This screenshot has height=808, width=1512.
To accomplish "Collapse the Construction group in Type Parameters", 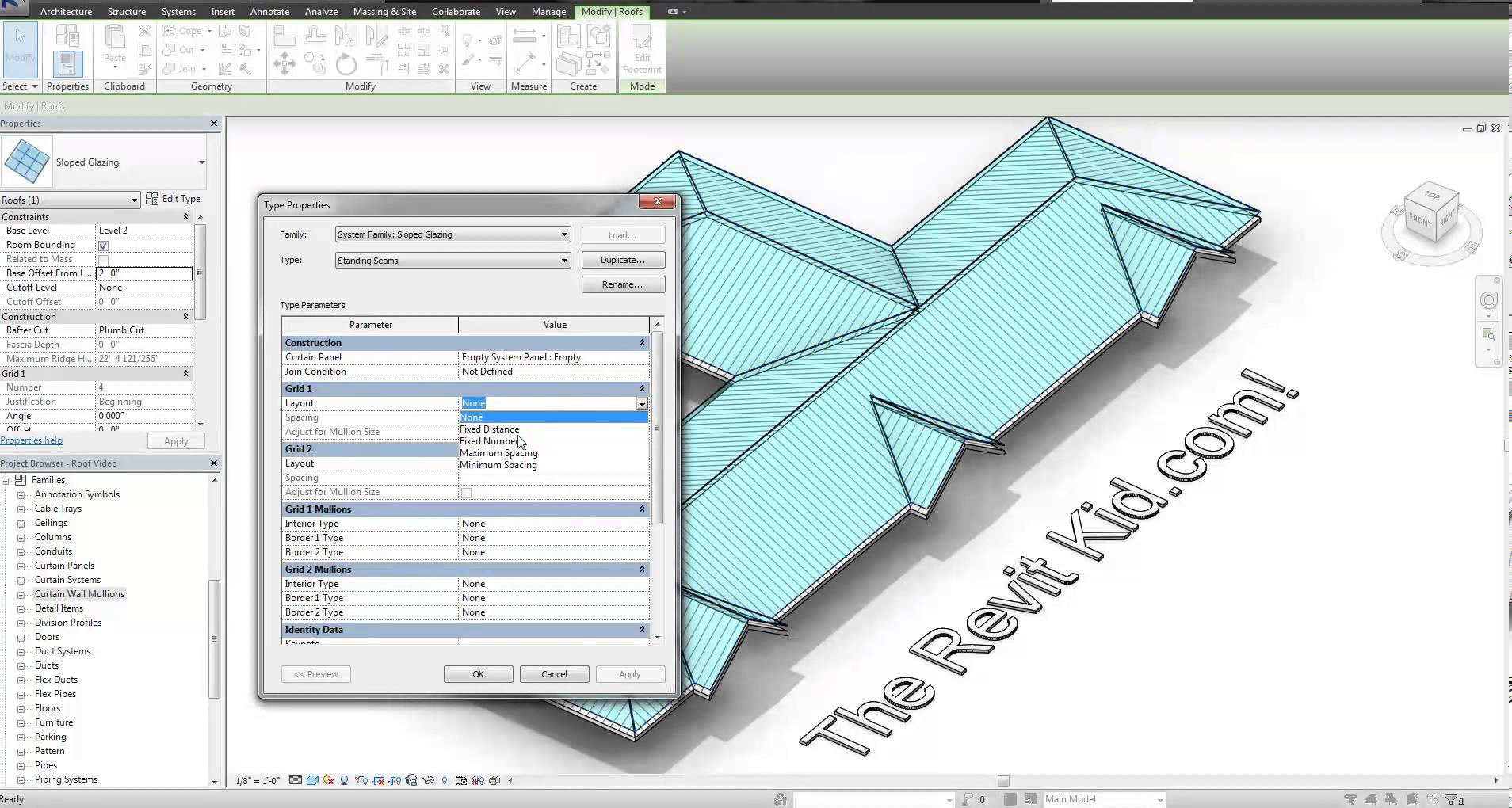I will 642,343.
